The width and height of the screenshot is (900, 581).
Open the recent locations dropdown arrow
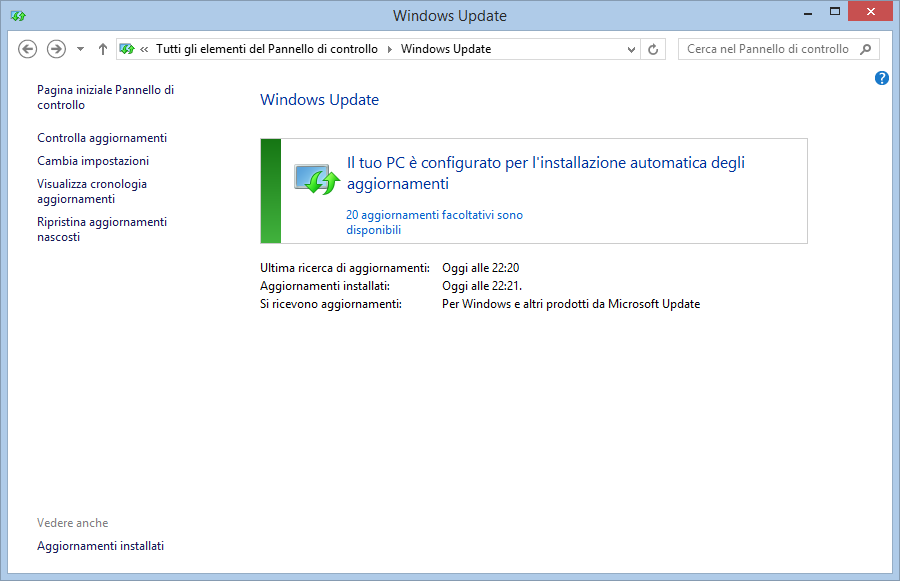80,49
